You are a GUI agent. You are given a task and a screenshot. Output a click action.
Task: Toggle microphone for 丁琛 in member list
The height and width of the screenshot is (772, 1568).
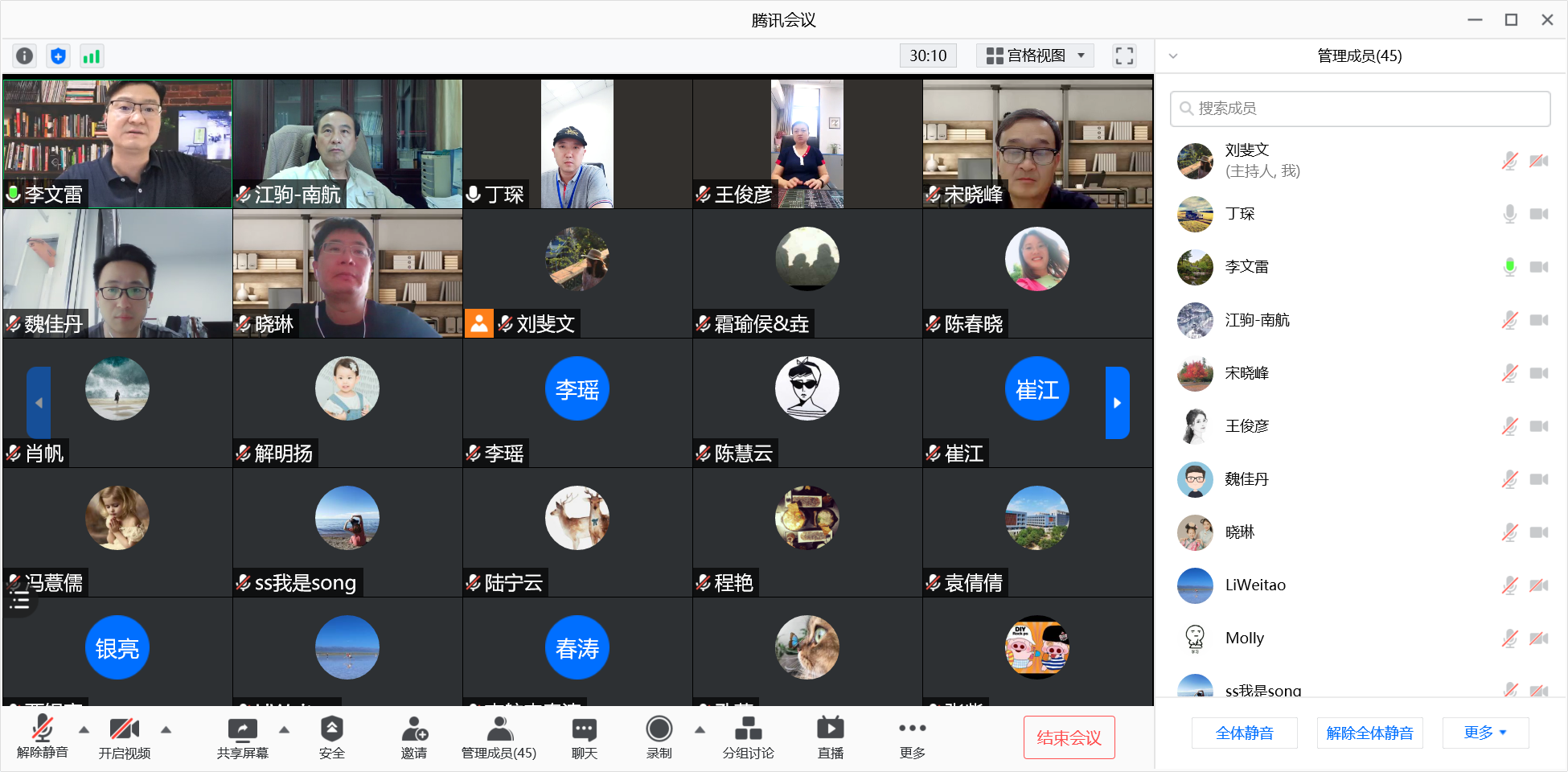coord(1509,214)
